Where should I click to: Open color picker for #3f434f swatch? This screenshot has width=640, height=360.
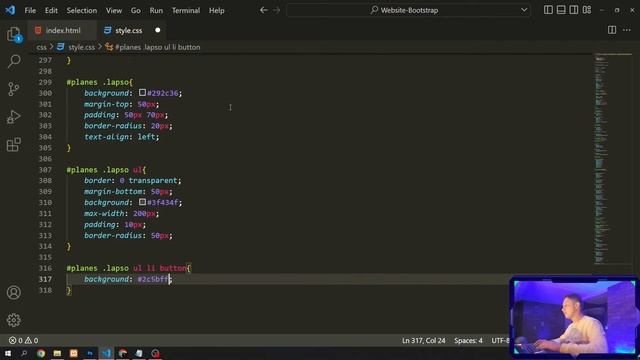point(142,202)
